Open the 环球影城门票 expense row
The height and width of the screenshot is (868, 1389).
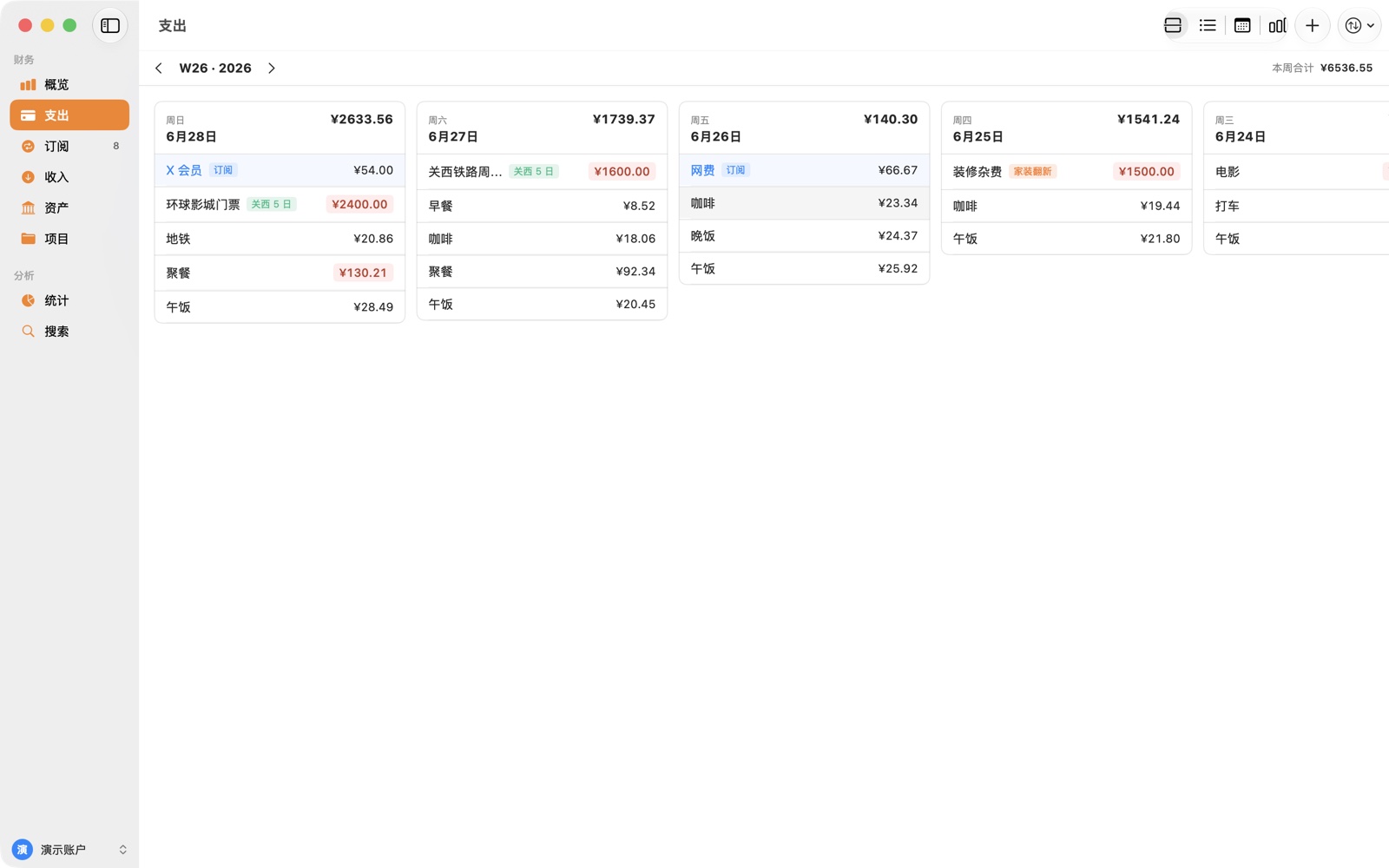[x=280, y=204]
